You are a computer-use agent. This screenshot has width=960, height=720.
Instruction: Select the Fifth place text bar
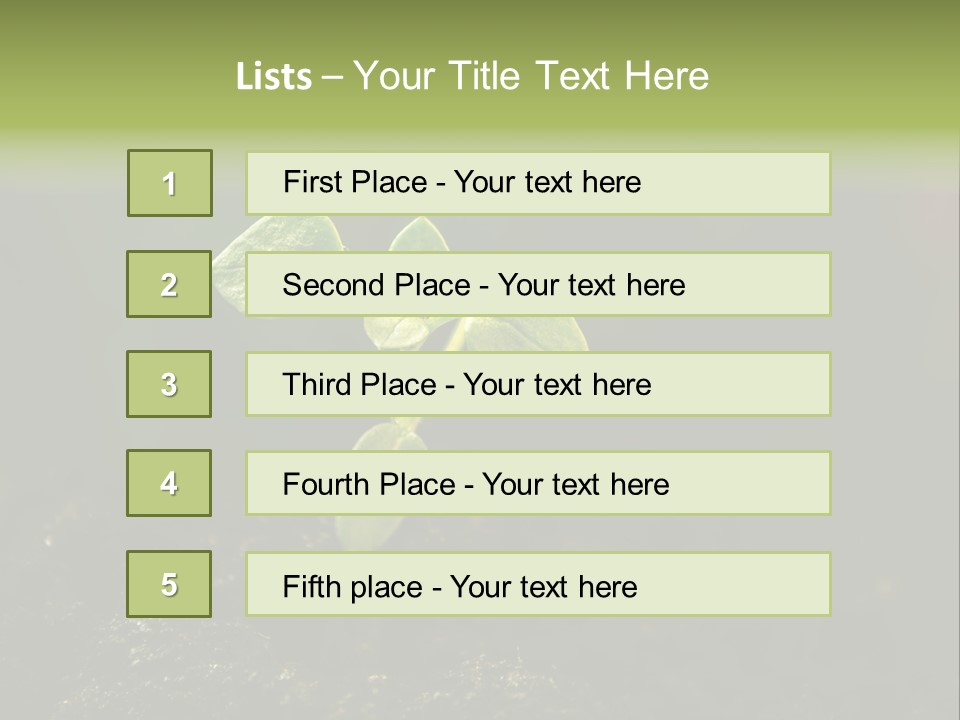tap(538, 584)
